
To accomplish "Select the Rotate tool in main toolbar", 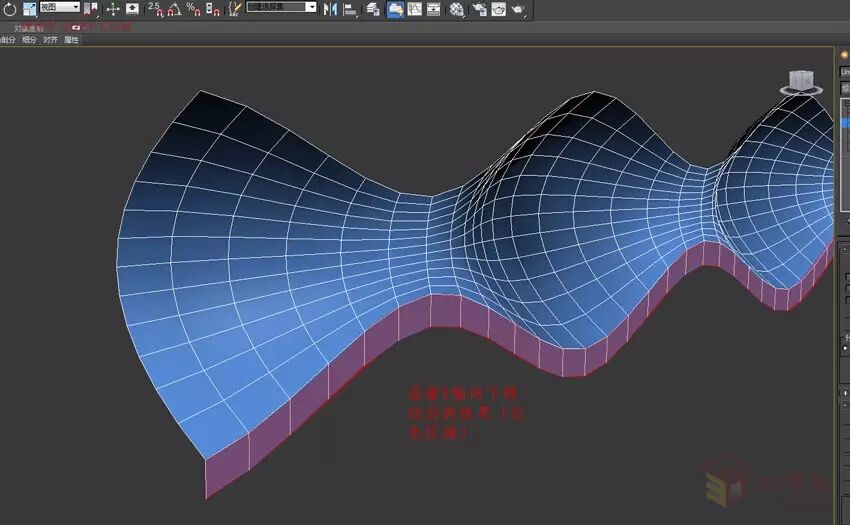I will click(10, 9).
